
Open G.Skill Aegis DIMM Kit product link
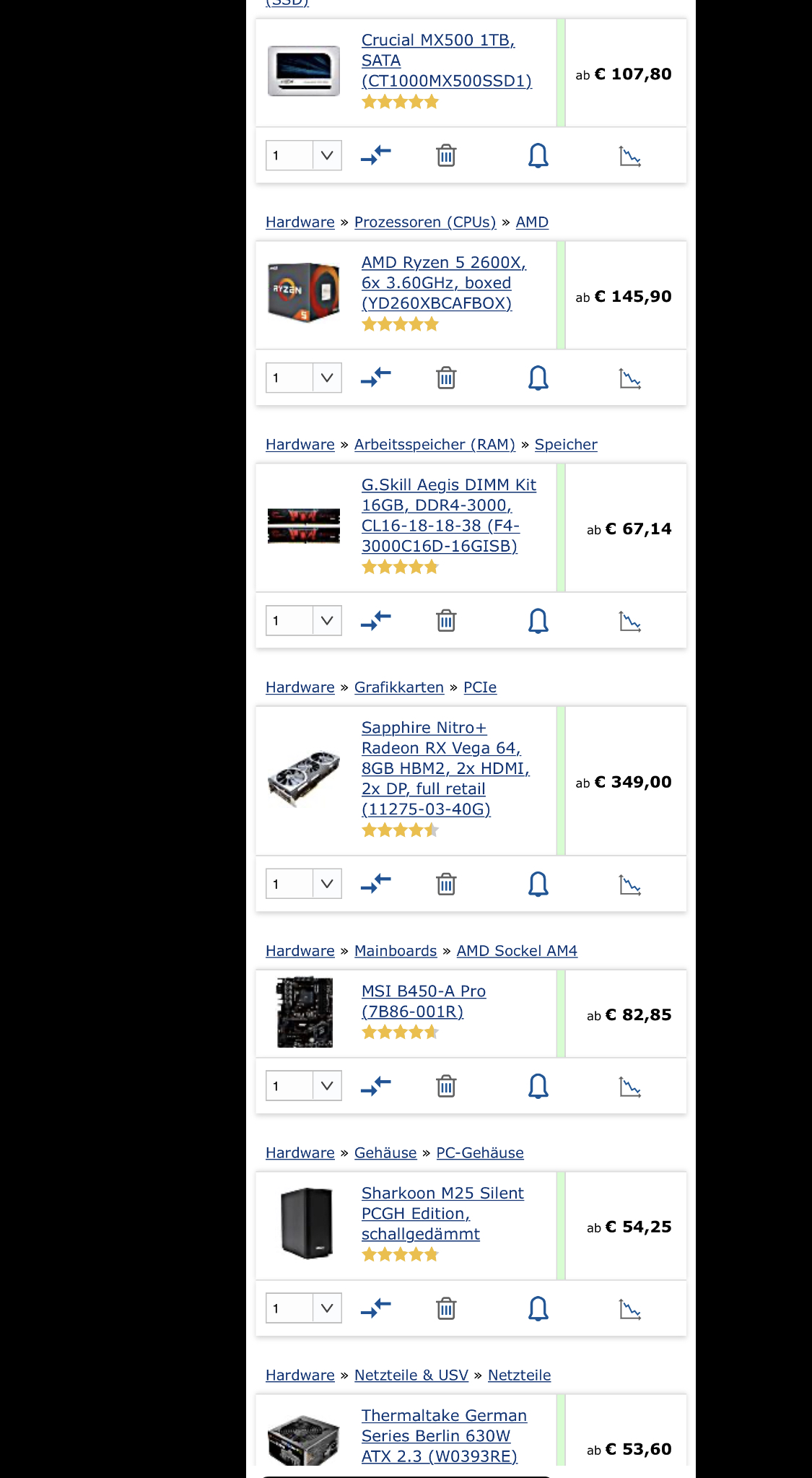(449, 516)
